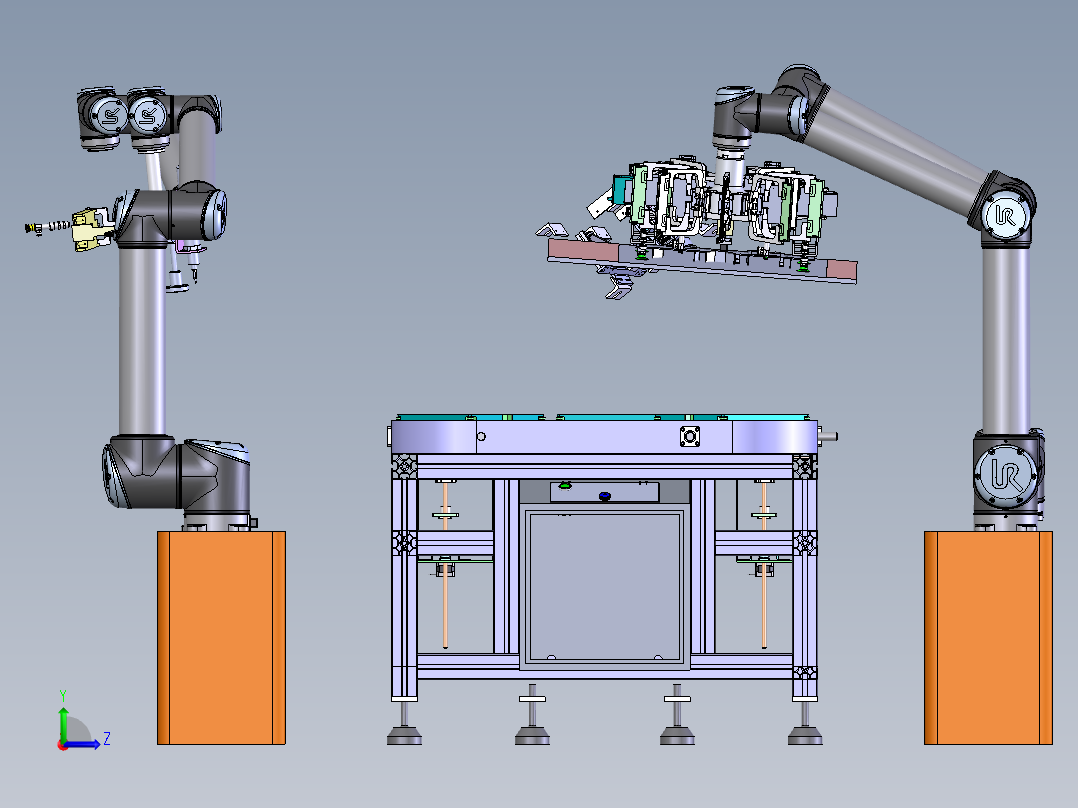Viewport: 1078px width, 808px height.
Task: Select the shaft stub on the table's right side
Action: [828, 436]
